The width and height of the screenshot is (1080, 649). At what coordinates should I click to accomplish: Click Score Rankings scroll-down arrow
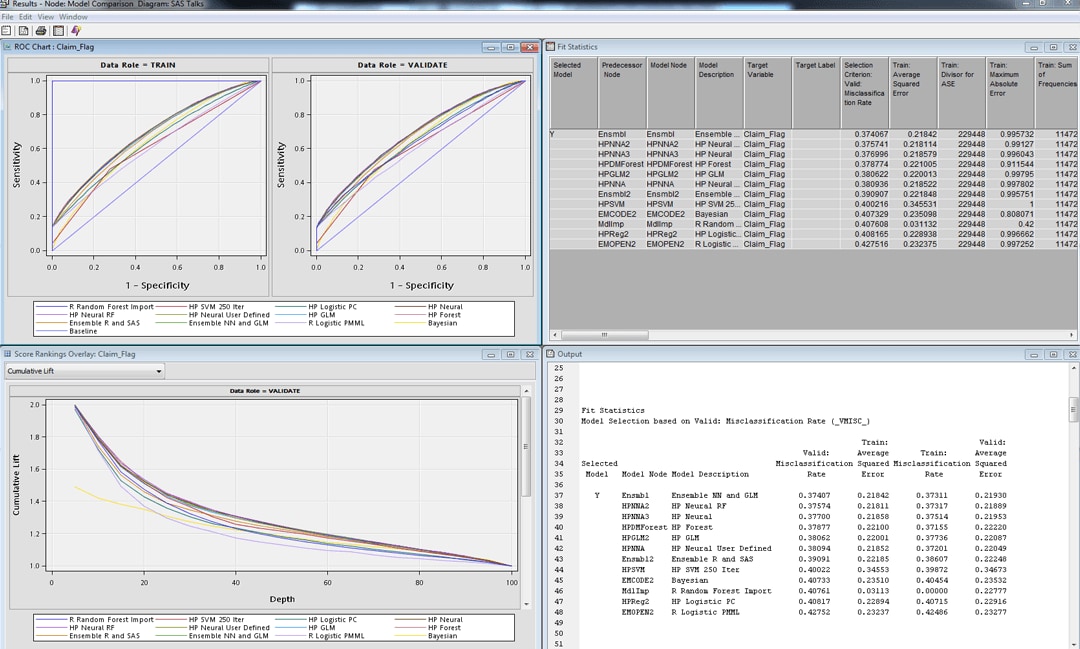click(x=527, y=604)
